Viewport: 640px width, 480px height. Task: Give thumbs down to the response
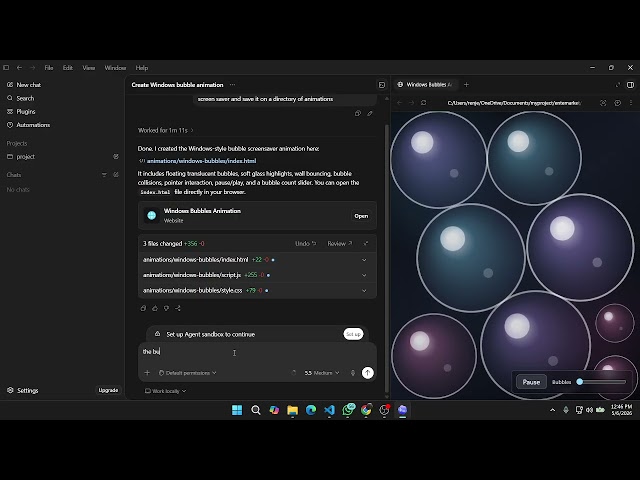click(x=166, y=308)
